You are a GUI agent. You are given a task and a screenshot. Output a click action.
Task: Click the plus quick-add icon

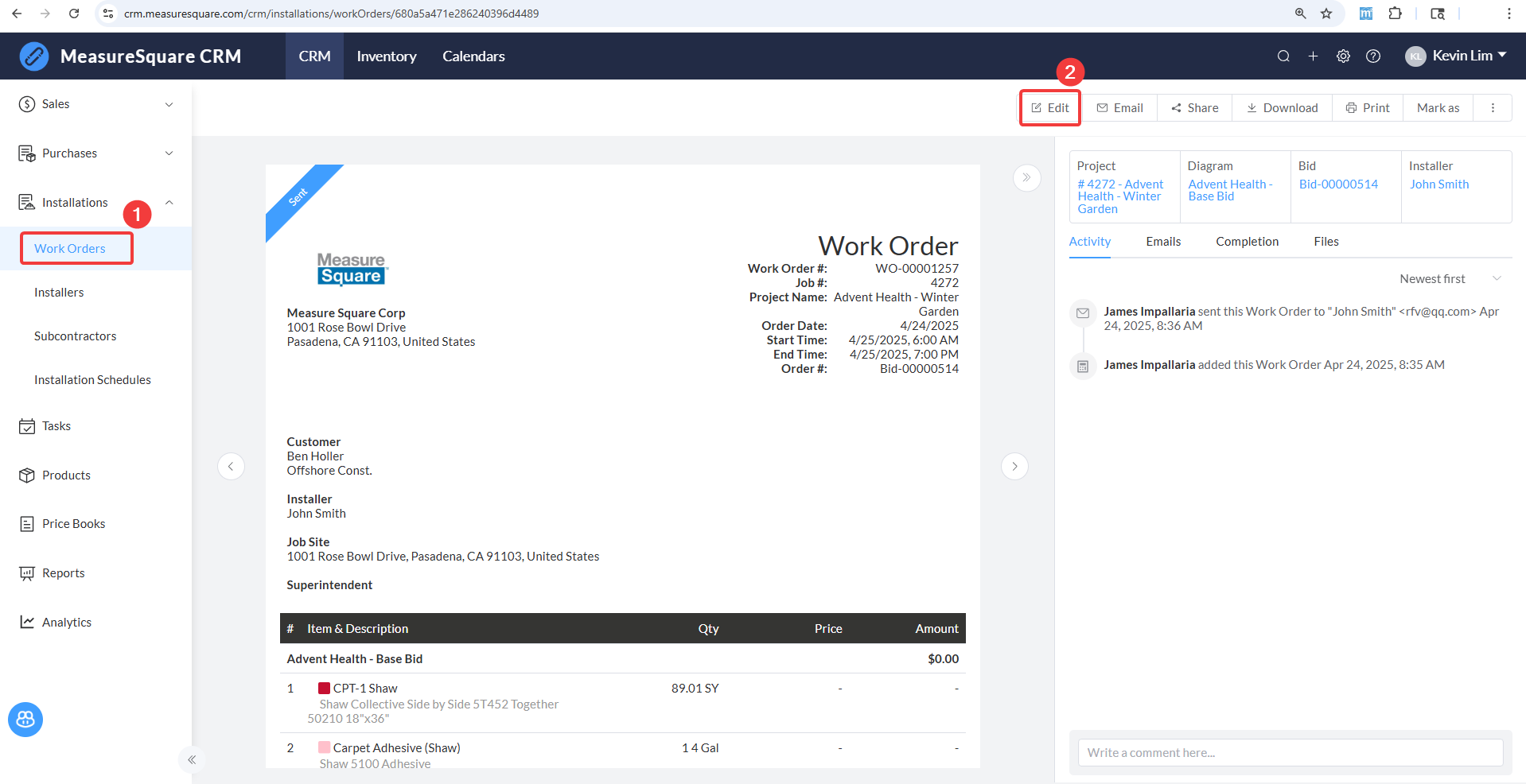1314,56
